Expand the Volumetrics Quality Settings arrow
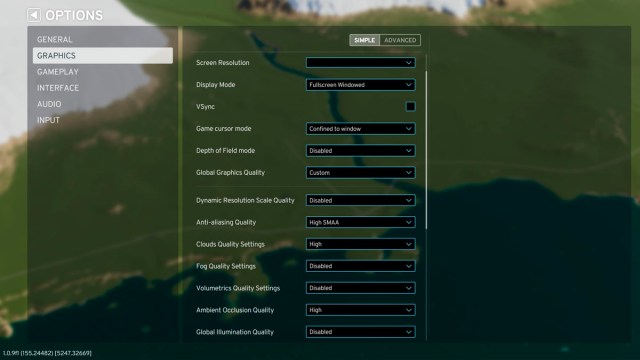The height and width of the screenshot is (360, 640). tap(409, 288)
